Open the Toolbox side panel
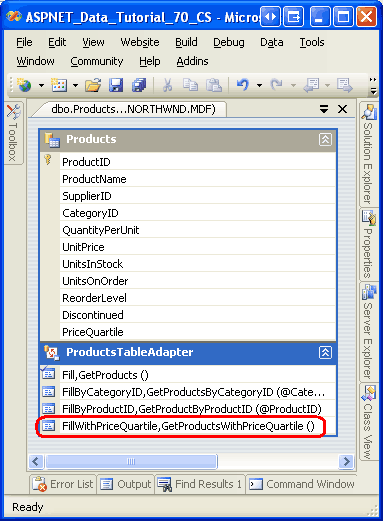 tap(13, 133)
